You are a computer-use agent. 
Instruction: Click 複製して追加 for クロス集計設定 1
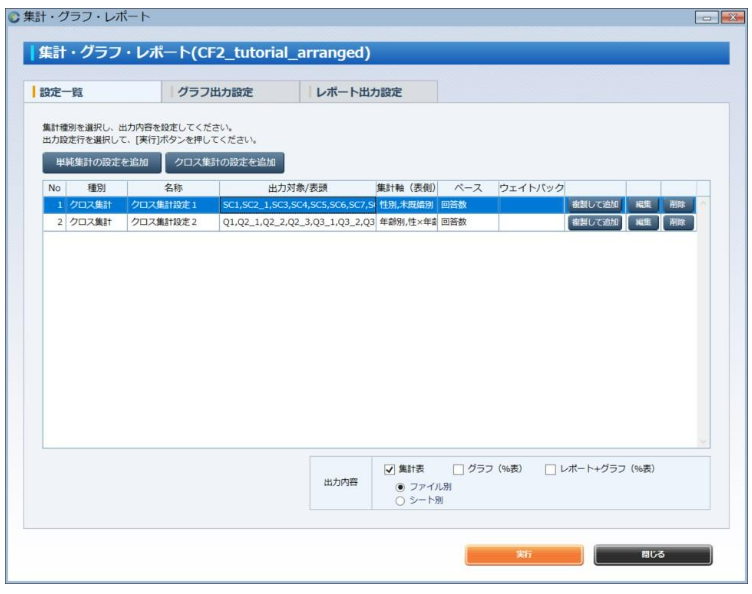[x=595, y=205]
